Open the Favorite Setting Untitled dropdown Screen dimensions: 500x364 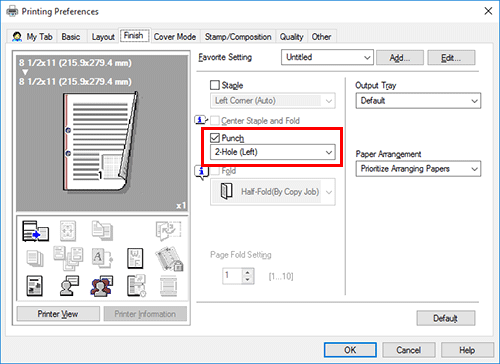[x=327, y=57]
